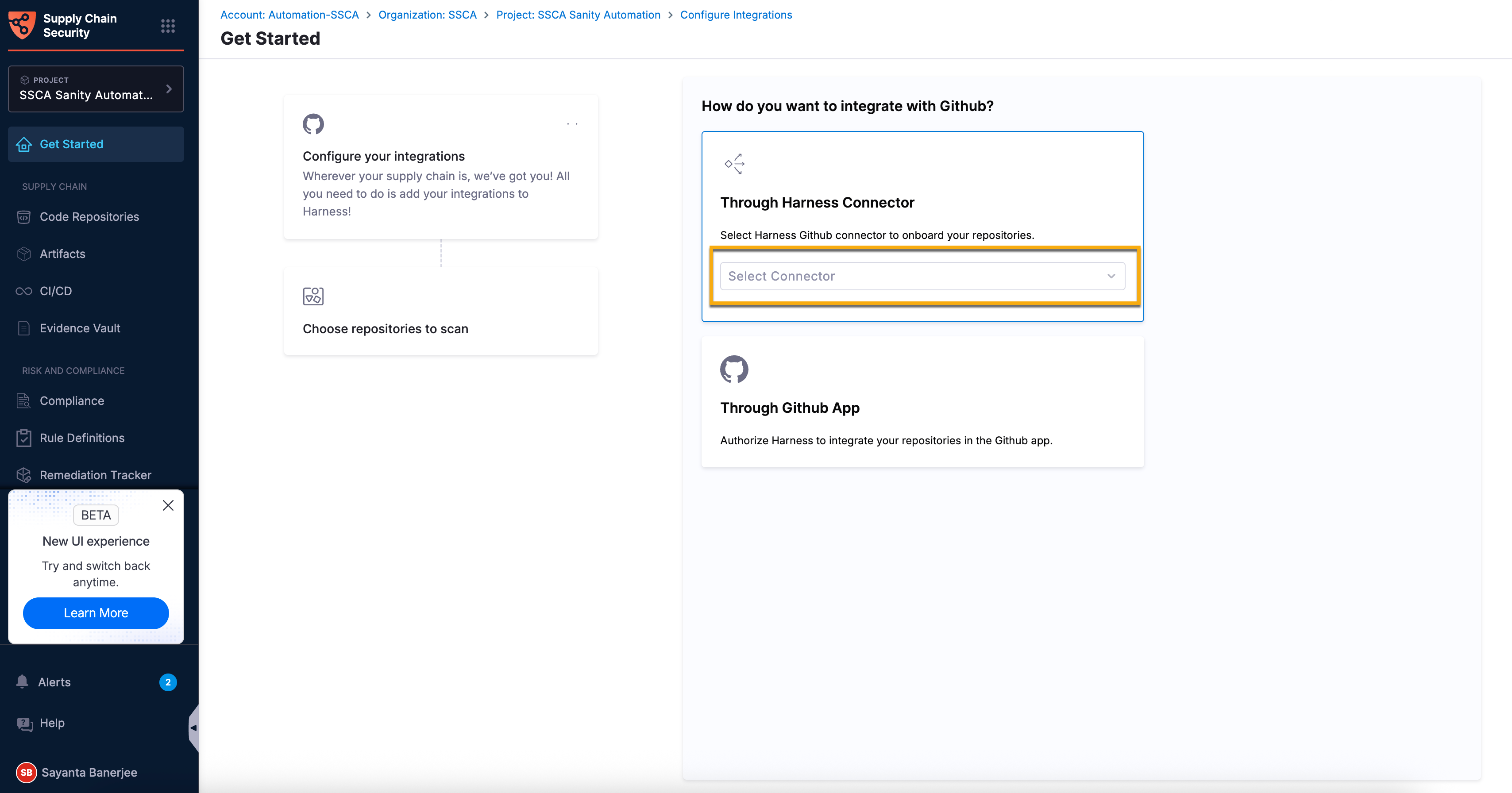Click the Learn More button
The image size is (1512, 793).
coord(96,613)
